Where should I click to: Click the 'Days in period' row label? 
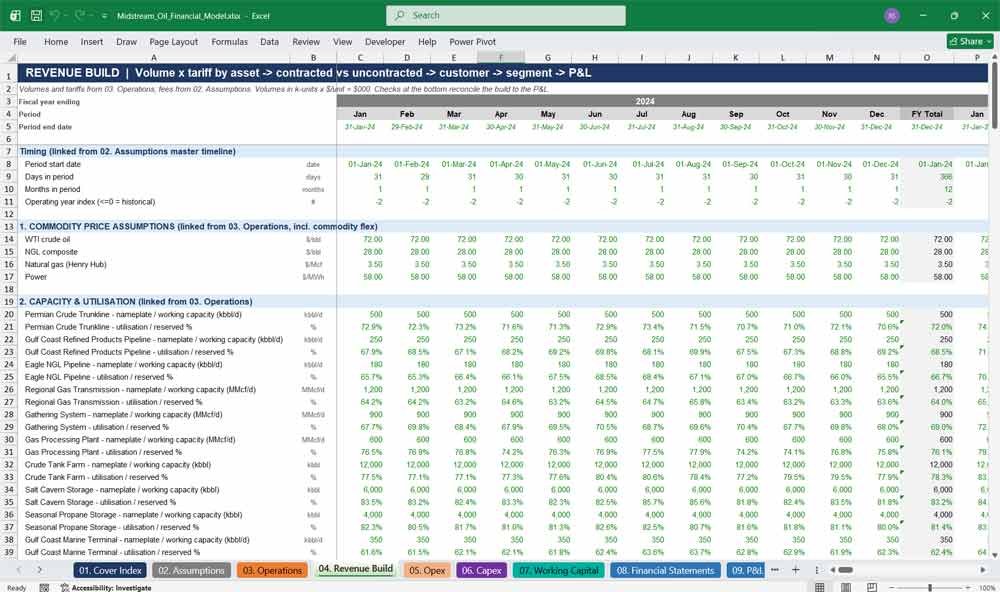tap(49, 177)
